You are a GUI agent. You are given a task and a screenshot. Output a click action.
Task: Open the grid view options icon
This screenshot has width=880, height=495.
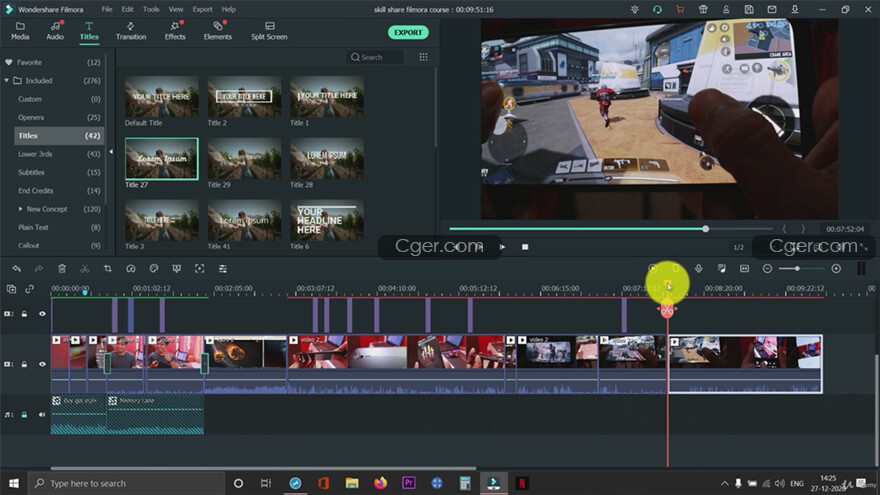click(x=423, y=57)
